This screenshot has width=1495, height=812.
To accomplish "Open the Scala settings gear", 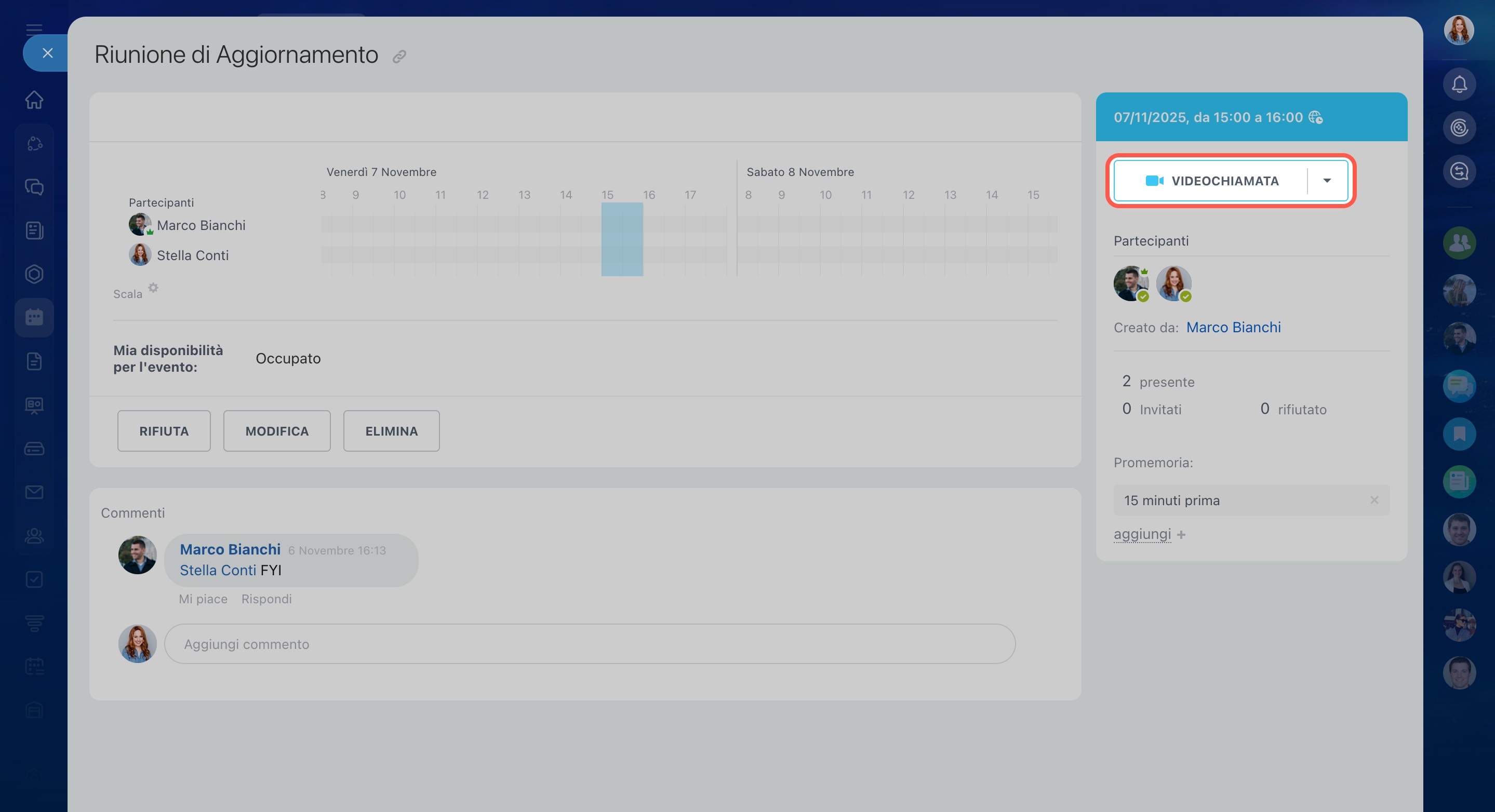I will tap(153, 288).
